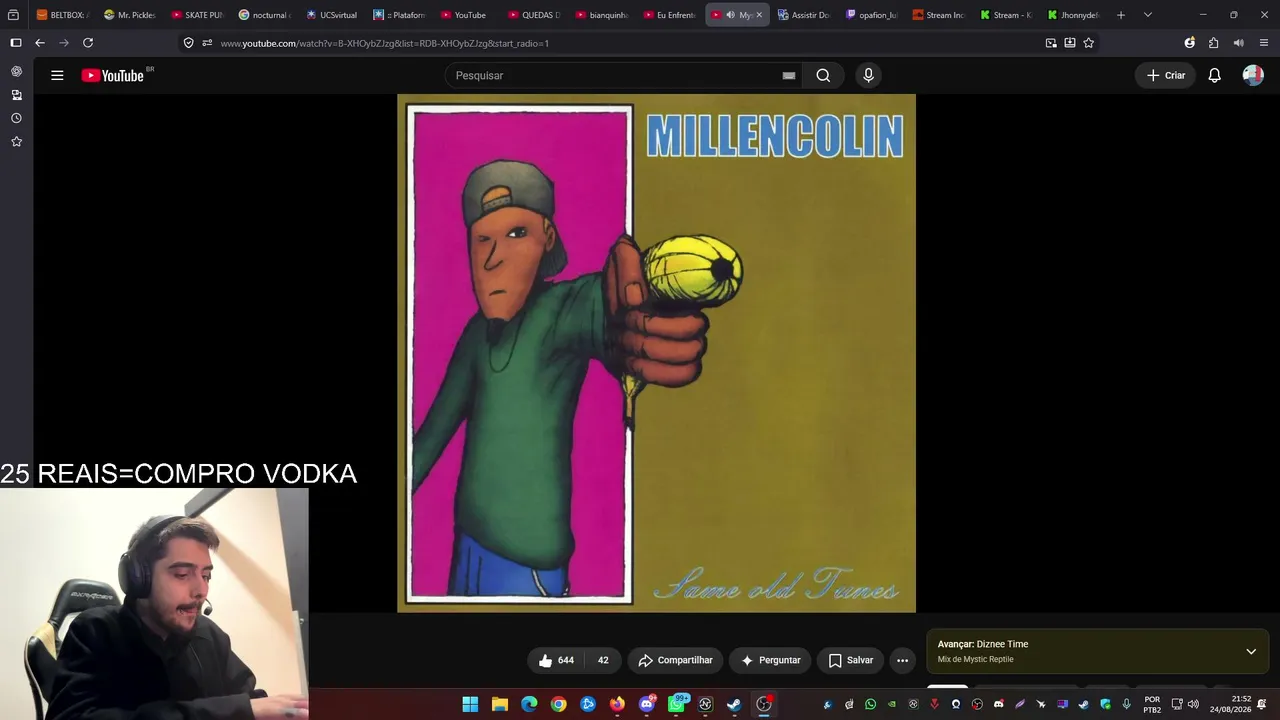Viewport: 1280px width, 720px height.
Task: Open the browser extensions puzzle icon
Action: [1213, 43]
